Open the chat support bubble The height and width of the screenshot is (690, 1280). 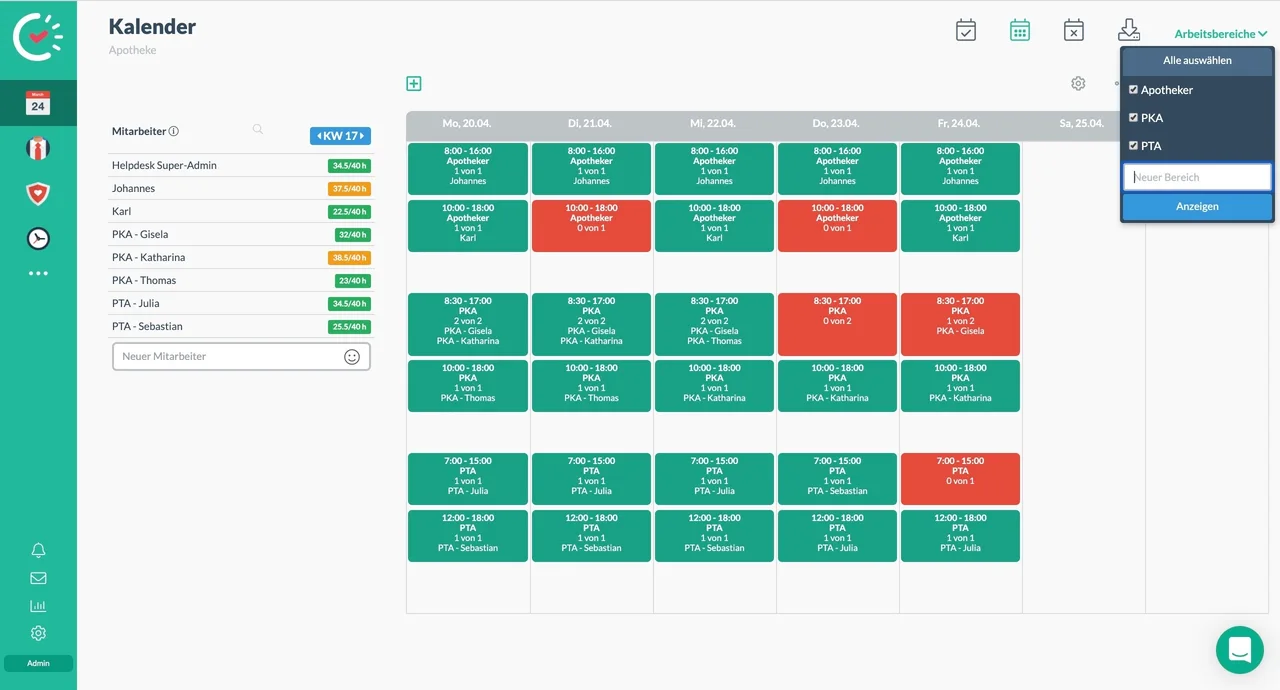coord(1239,650)
